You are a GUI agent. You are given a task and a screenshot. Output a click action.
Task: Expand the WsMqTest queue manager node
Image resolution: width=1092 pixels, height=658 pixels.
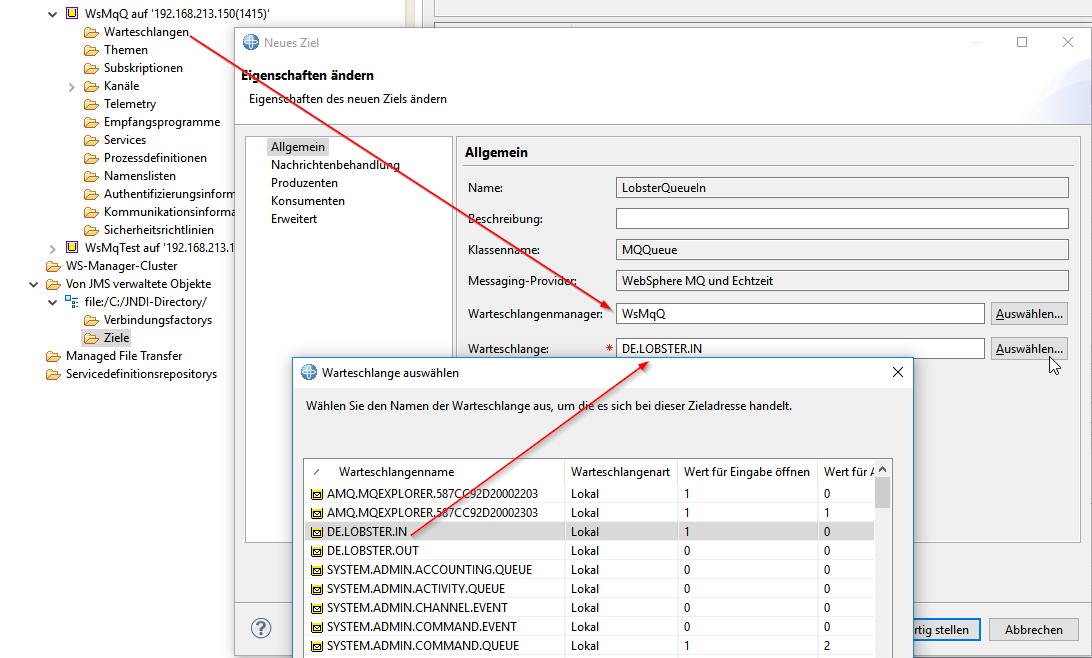[53, 247]
